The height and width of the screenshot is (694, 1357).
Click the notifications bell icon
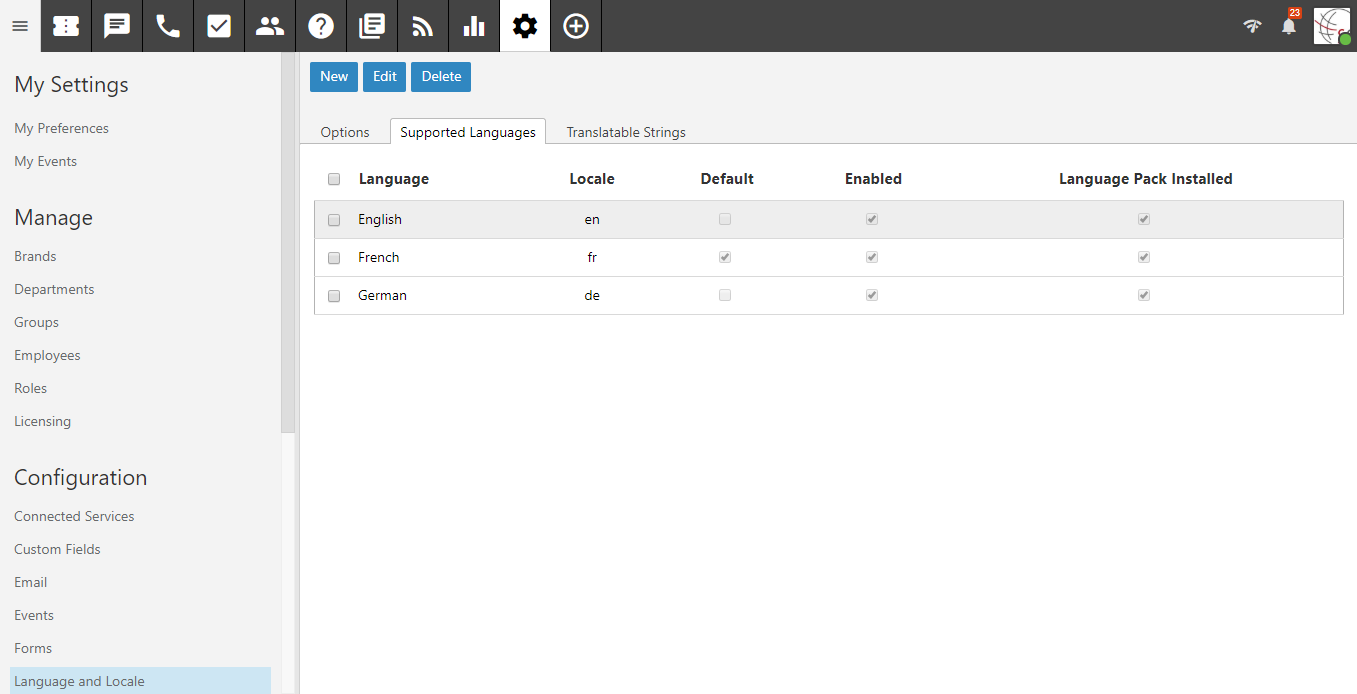pos(1289,27)
